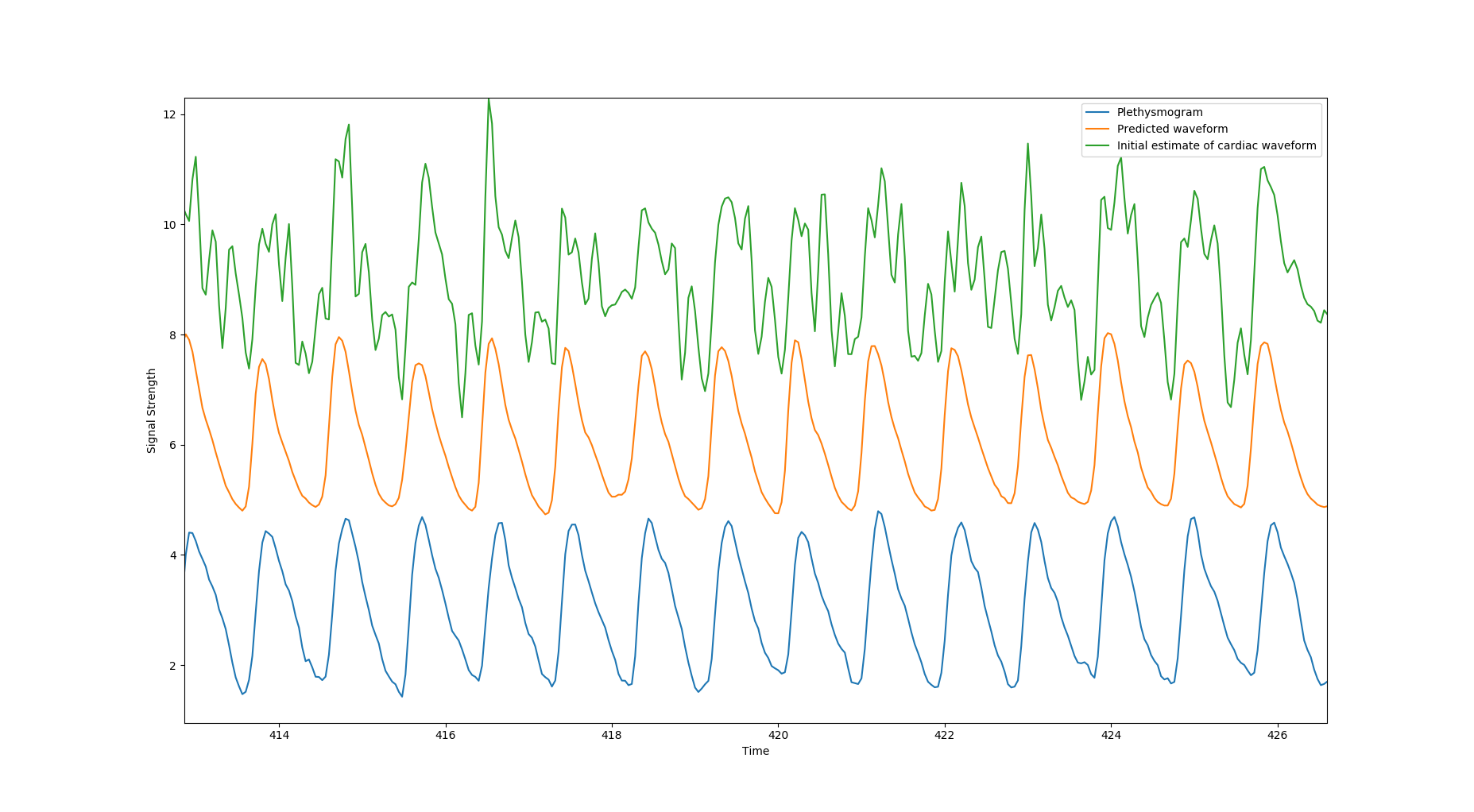Click the 8 tick label on the y-axis
This screenshot has height=812, width=1474.
click(172, 335)
